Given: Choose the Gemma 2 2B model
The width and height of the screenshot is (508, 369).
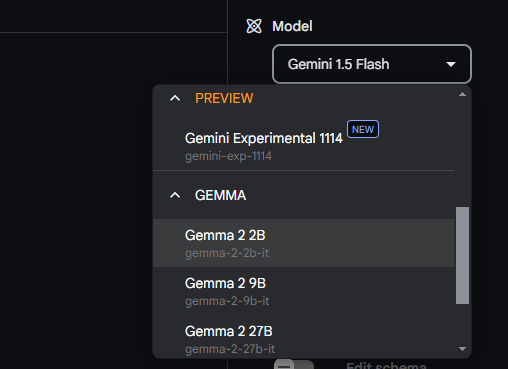Looking at the screenshot, I should tap(303, 243).
